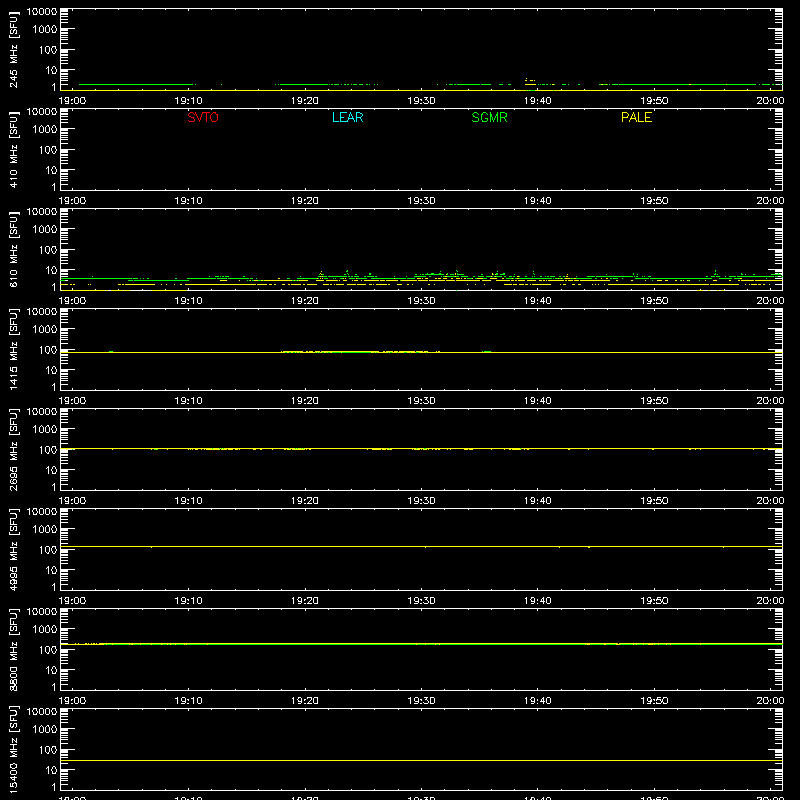Select the 410 MHz [SFU] axis title
Screen dimensions: 800x800
click(x=13, y=150)
